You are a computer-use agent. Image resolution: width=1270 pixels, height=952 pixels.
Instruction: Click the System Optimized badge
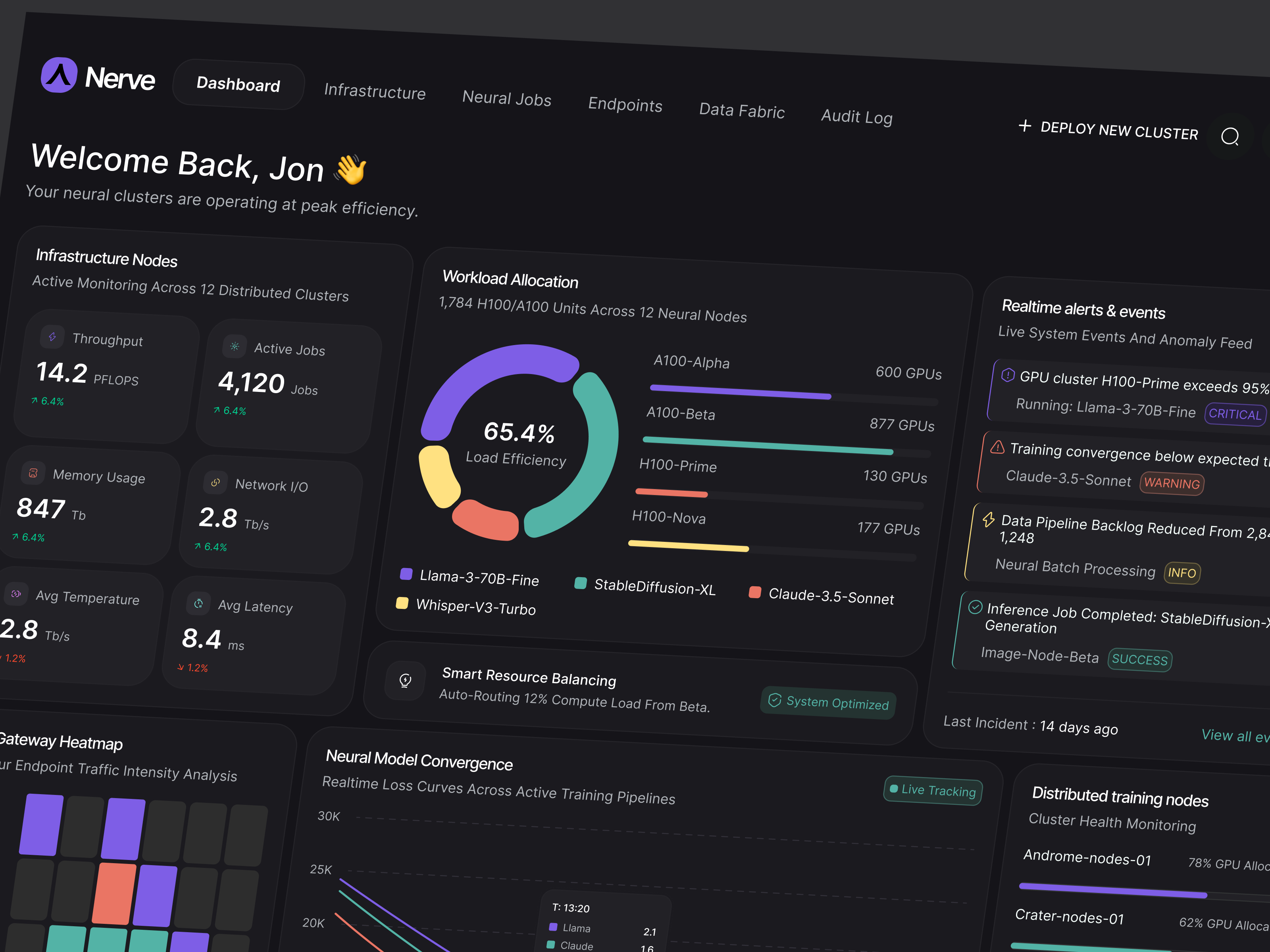tap(828, 702)
